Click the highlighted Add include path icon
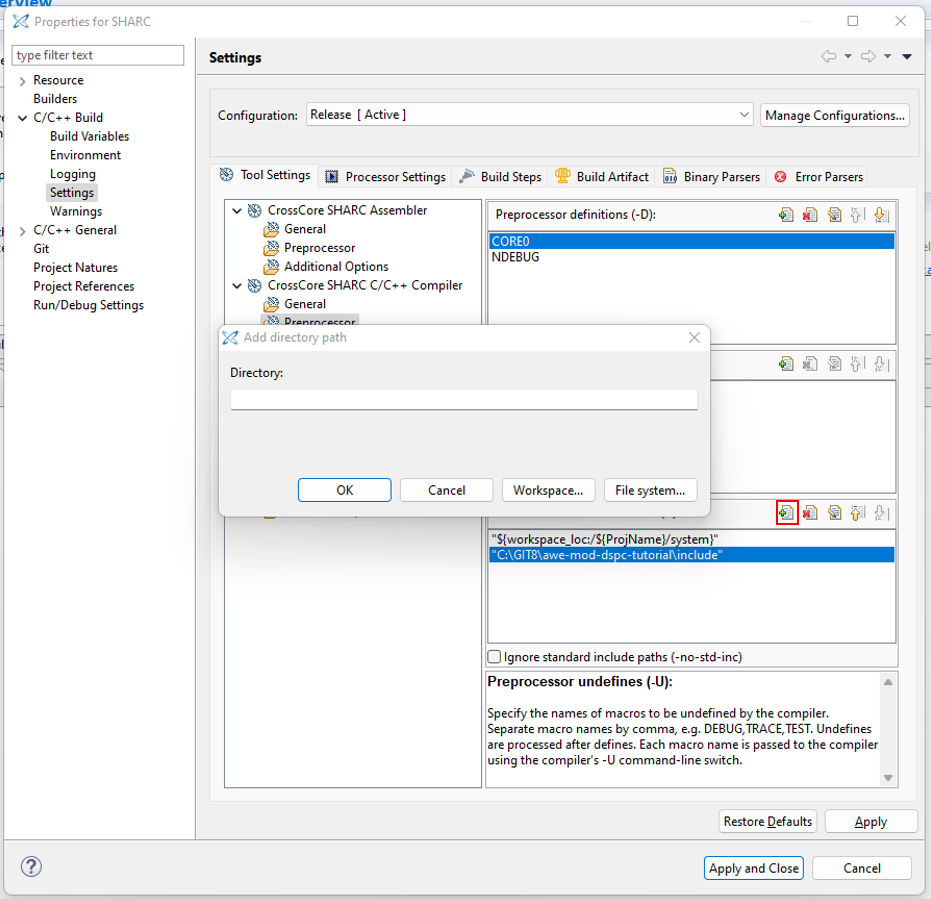Screen dimensions: 931x899 point(787,513)
